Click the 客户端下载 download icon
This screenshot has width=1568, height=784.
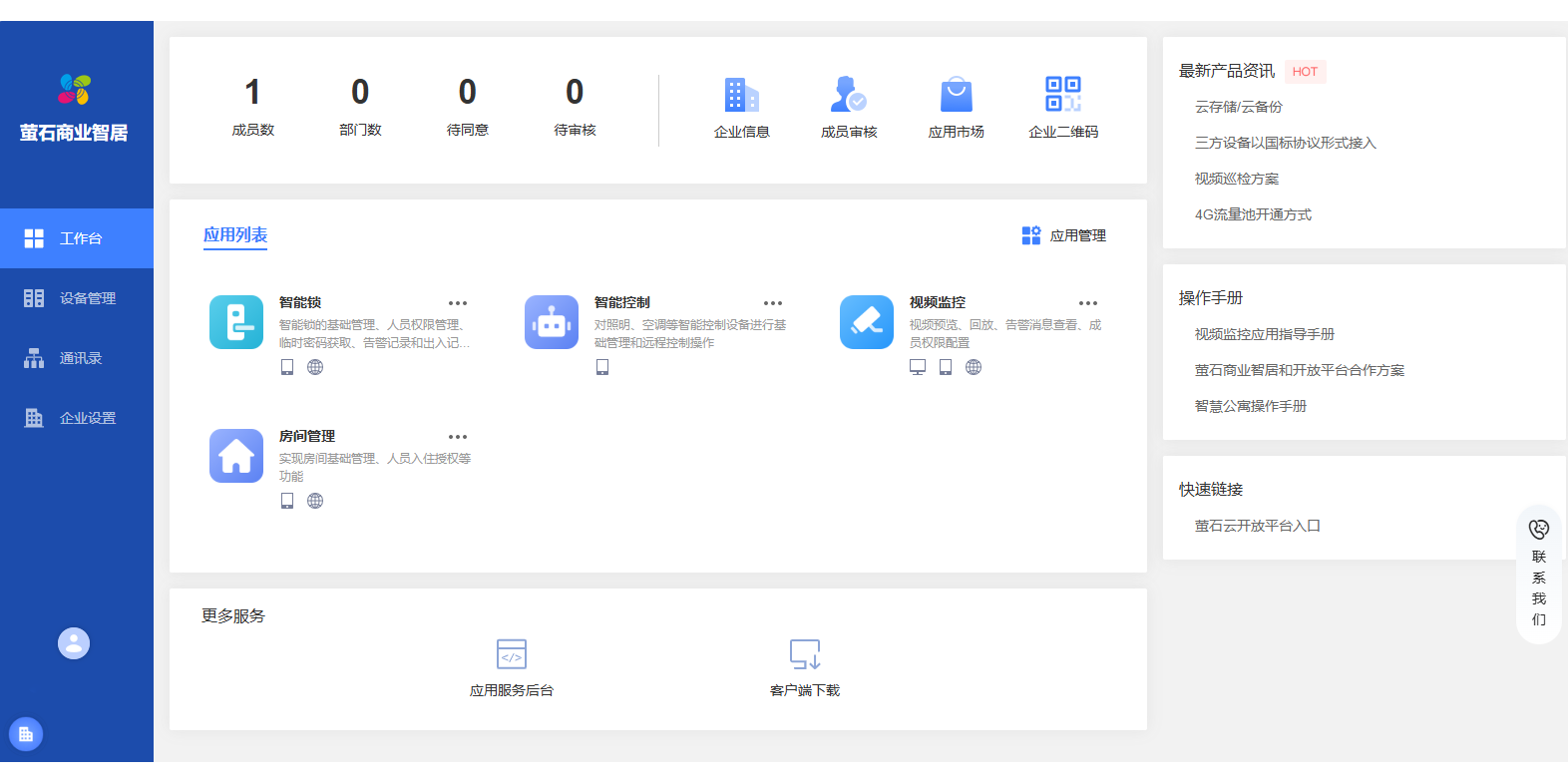(805, 654)
